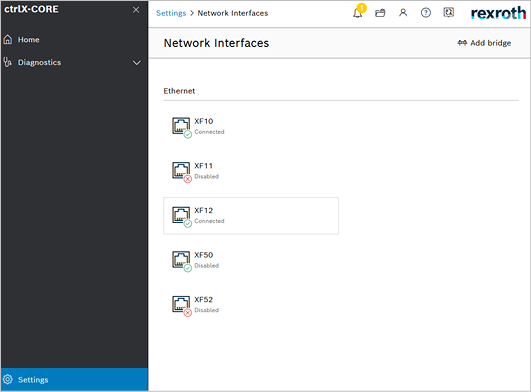Click the rexroth logo

pos(498,13)
